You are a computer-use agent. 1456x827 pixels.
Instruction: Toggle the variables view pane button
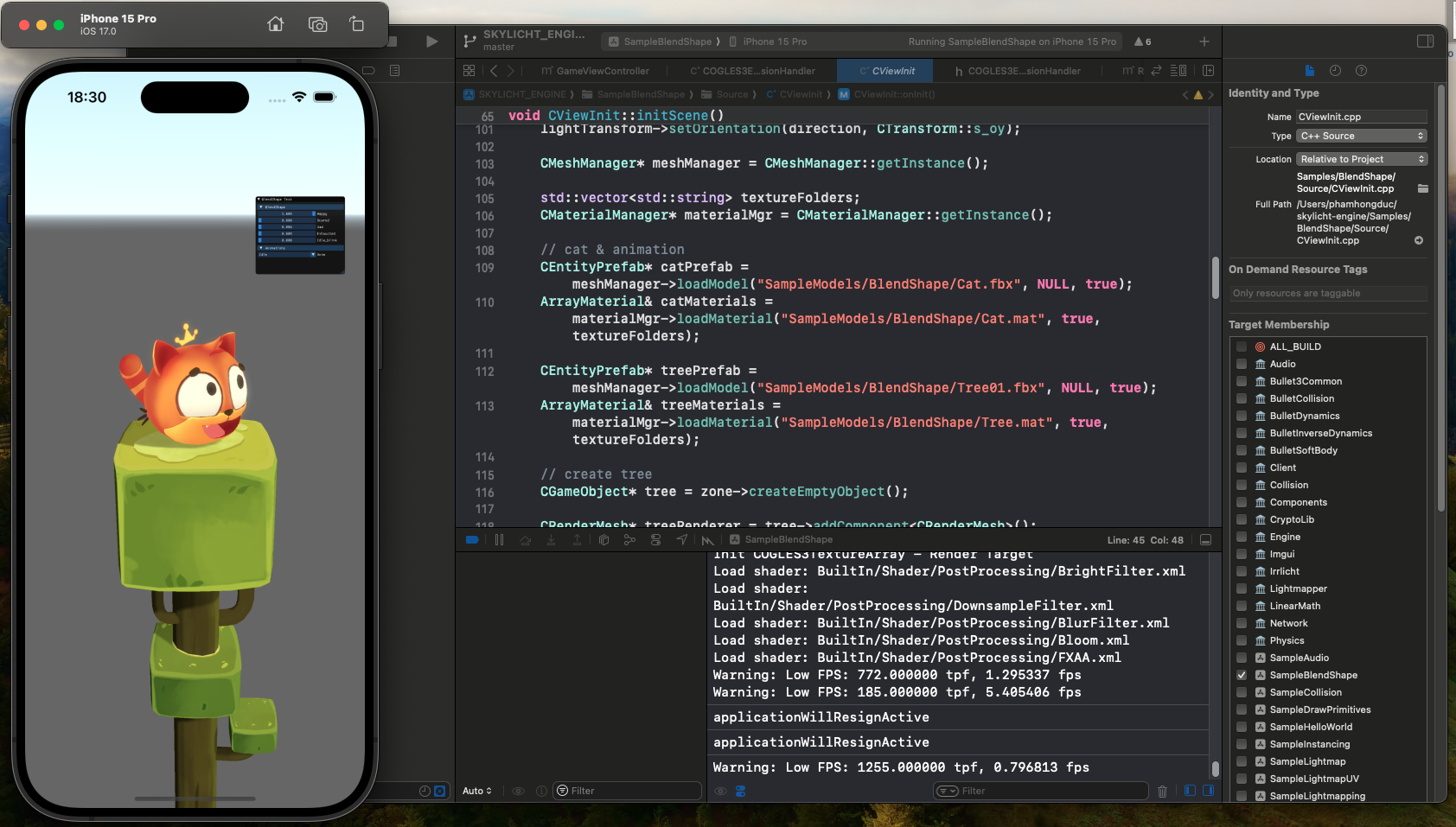pos(1190,791)
